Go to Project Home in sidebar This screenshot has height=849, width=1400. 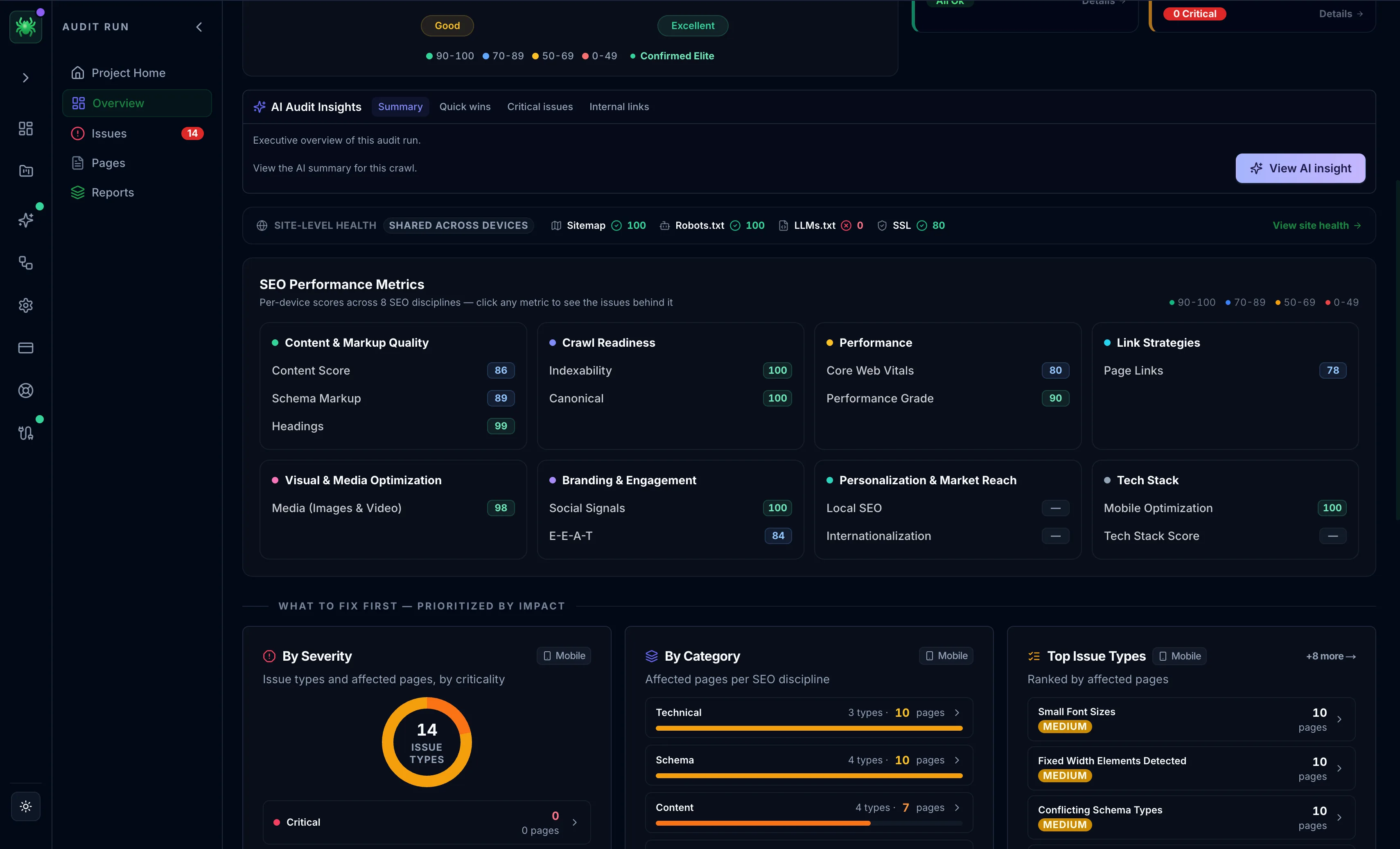click(x=136, y=73)
